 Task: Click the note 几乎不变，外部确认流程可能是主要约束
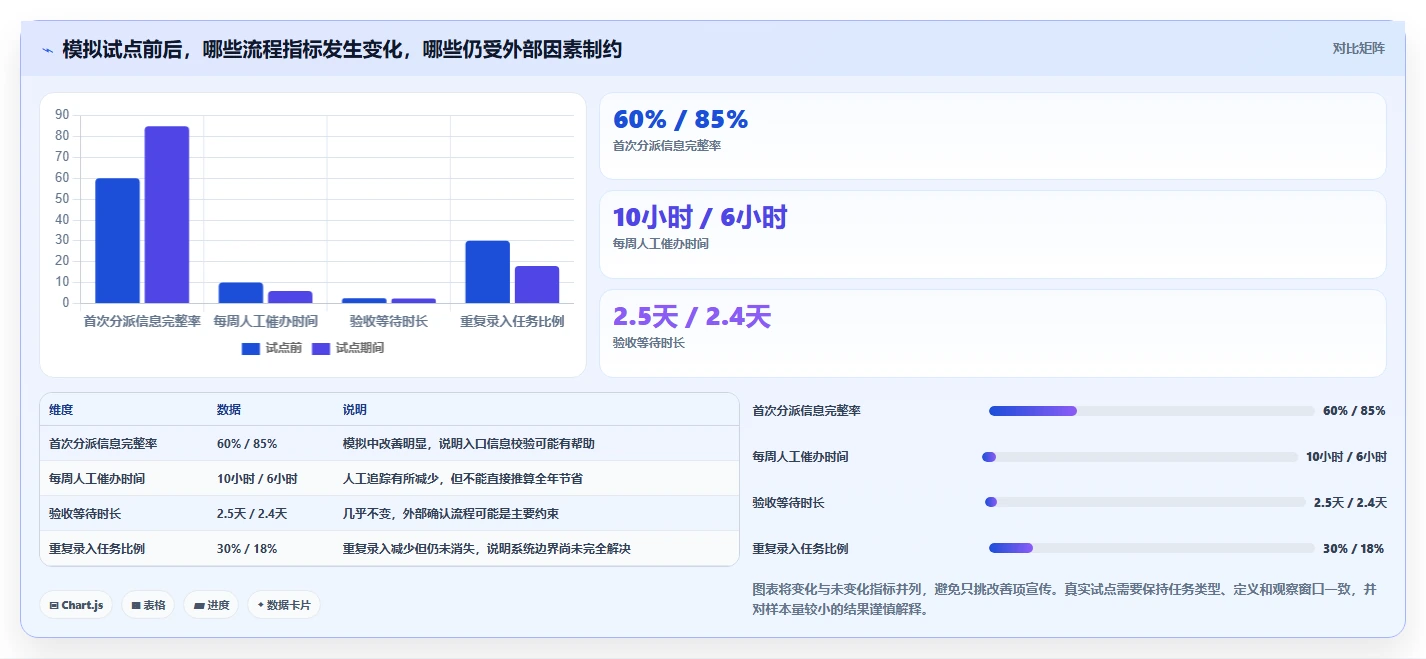451,514
